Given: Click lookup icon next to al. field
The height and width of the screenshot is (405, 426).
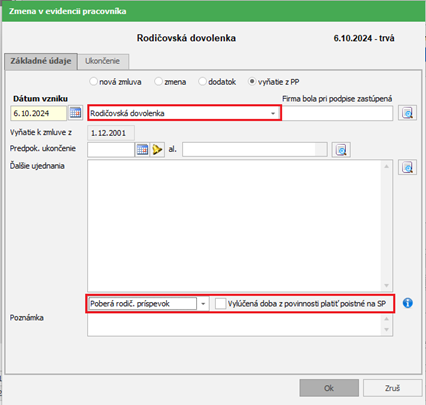Looking at the screenshot, I should pyautogui.click(x=341, y=150).
